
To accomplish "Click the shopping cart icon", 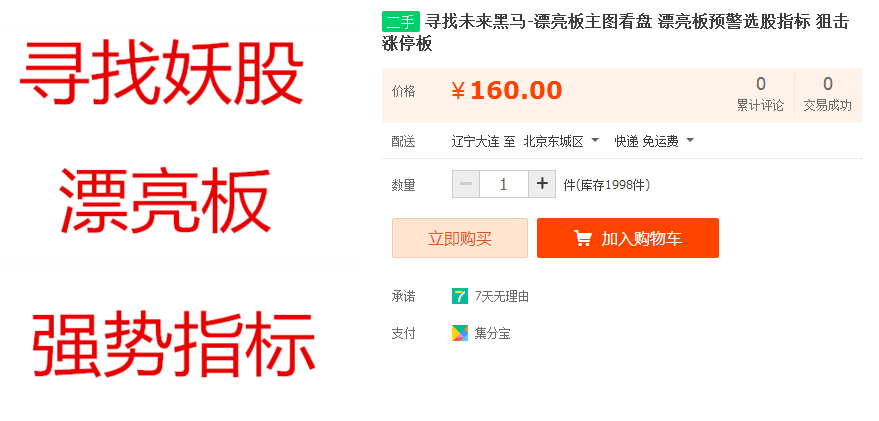I will [582, 239].
